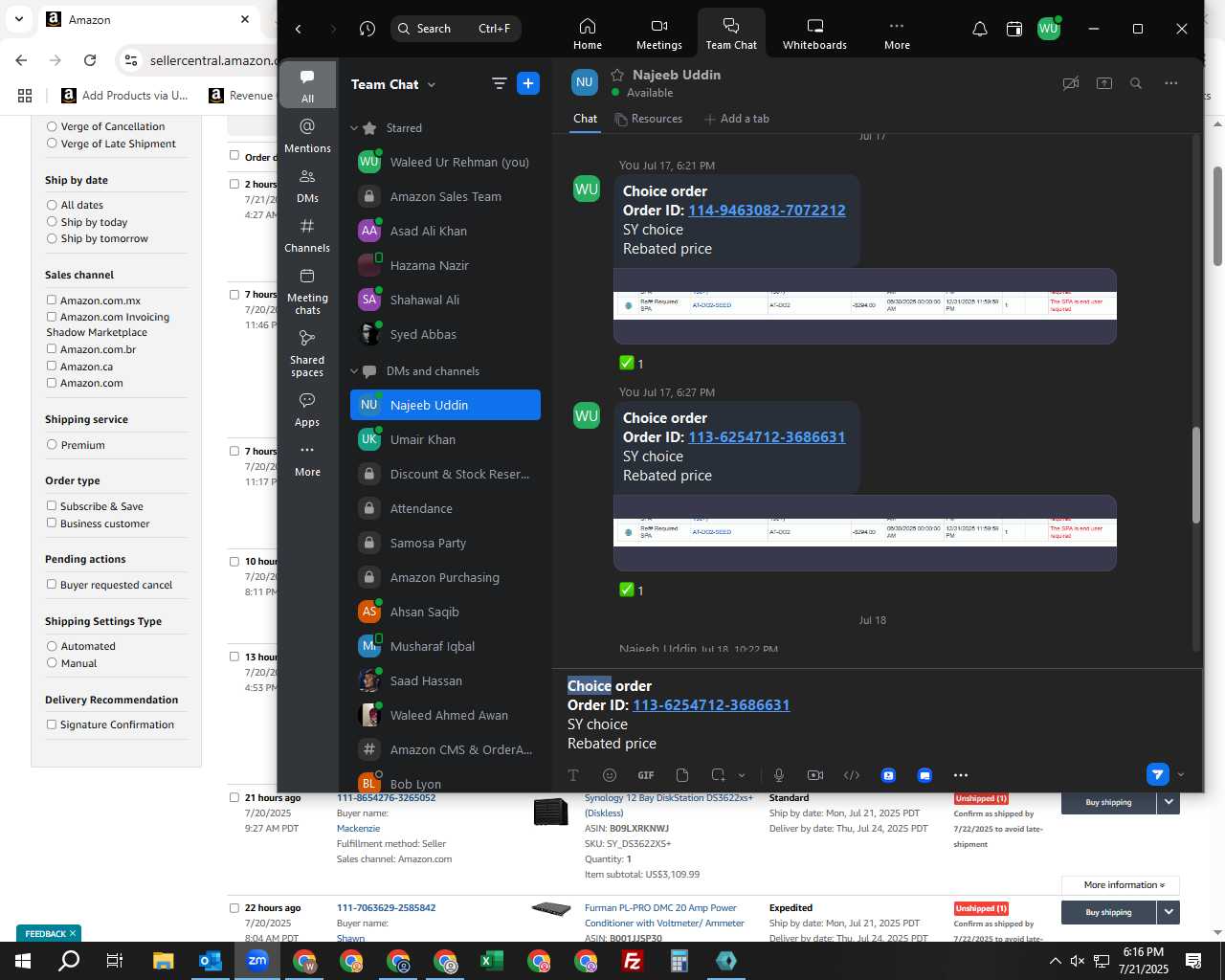Insert a code snippet
Screen dimensions: 1225x980
click(852, 775)
